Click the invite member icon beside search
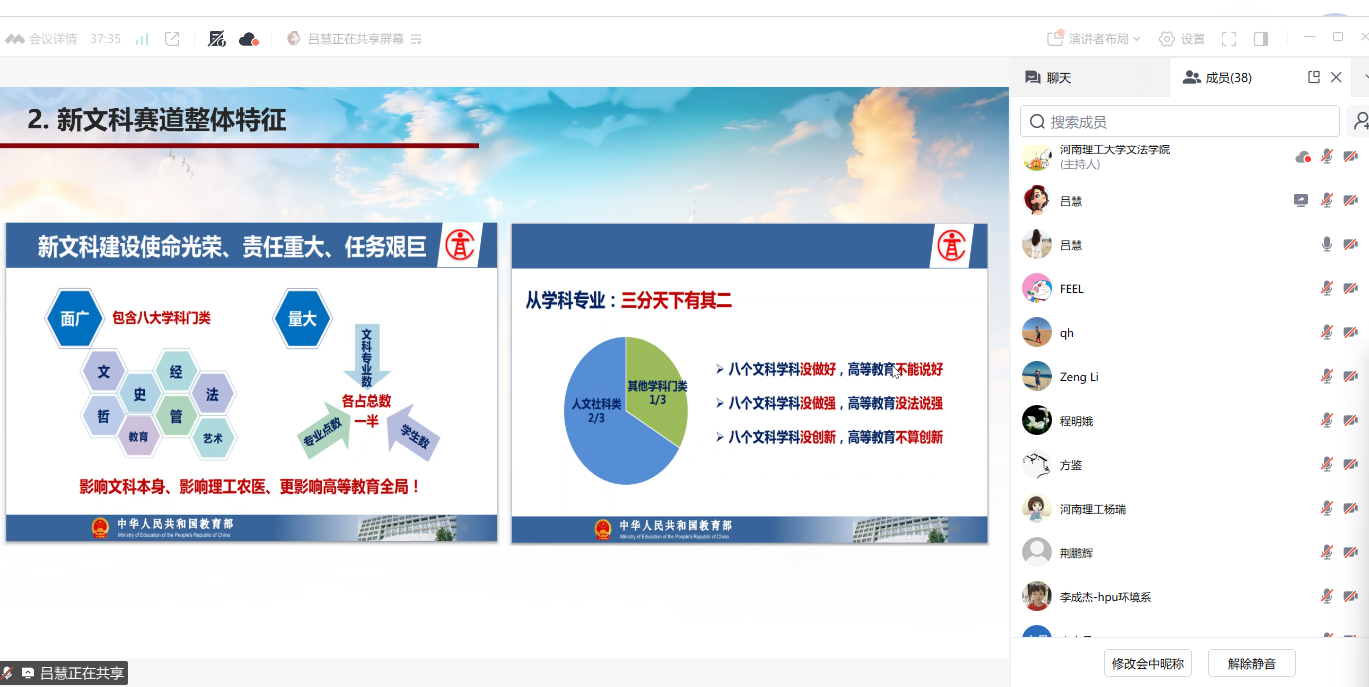The height and width of the screenshot is (687, 1369). pos(1359,121)
